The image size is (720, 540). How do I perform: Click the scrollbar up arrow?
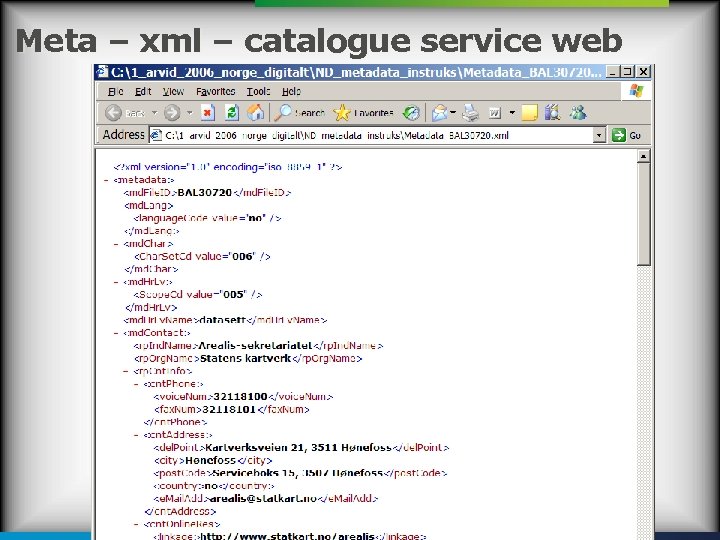pyautogui.click(x=643, y=156)
